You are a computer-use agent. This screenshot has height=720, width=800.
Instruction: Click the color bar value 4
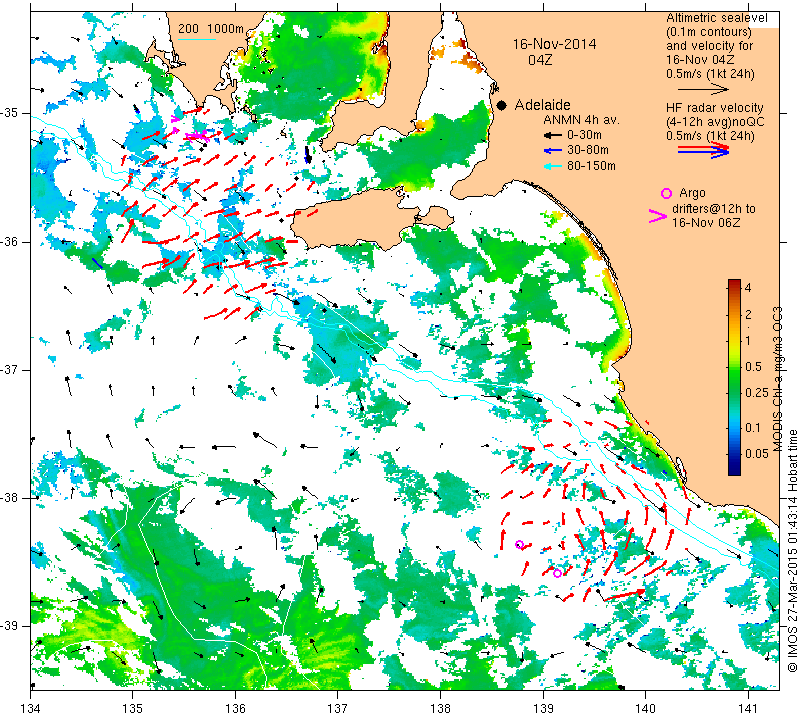[748, 287]
